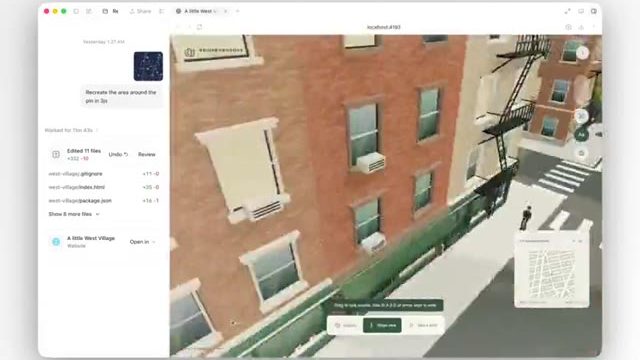Click the display icon in the title bar
The width and height of the screenshot is (640, 360).
click(581, 11)
